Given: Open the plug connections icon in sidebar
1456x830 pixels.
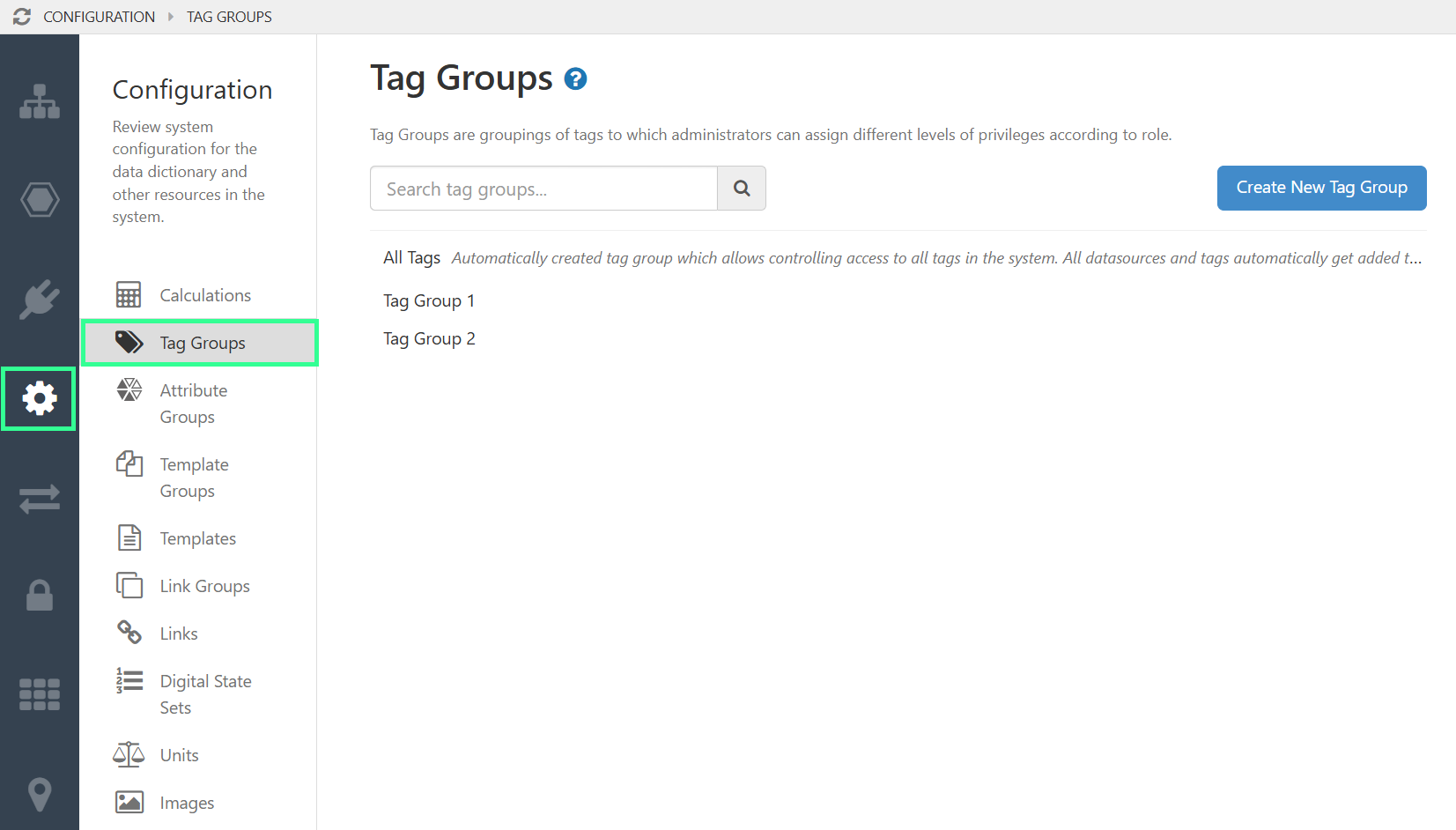Looking at the screenshot, I should coord(39,300).
